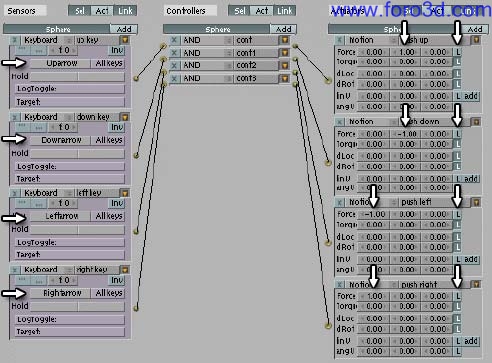Toggle linV add button in push right actuator
The height and width of the screenshot is (363, 492).
tap(471, 341)
